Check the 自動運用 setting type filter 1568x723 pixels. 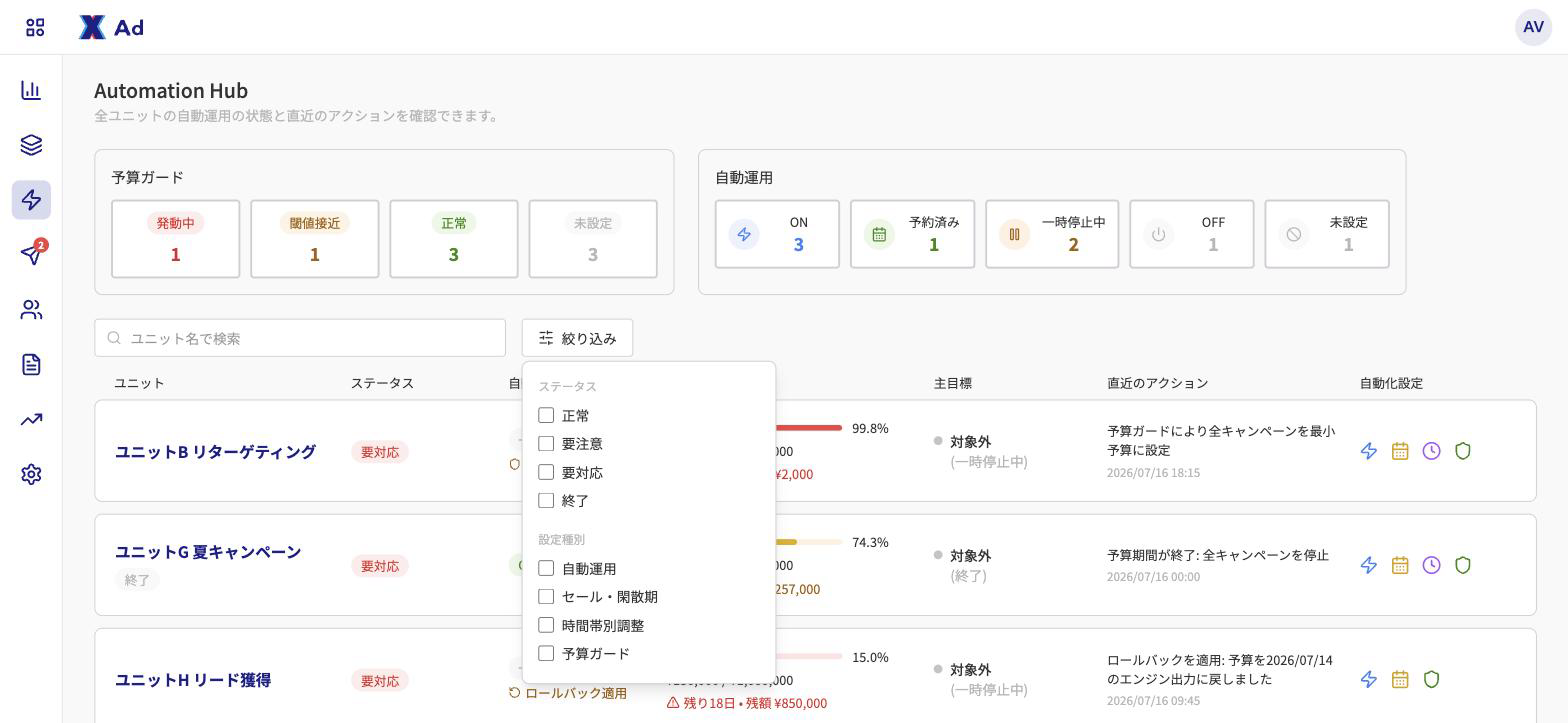pyautogui.click(x=546, y=568)
